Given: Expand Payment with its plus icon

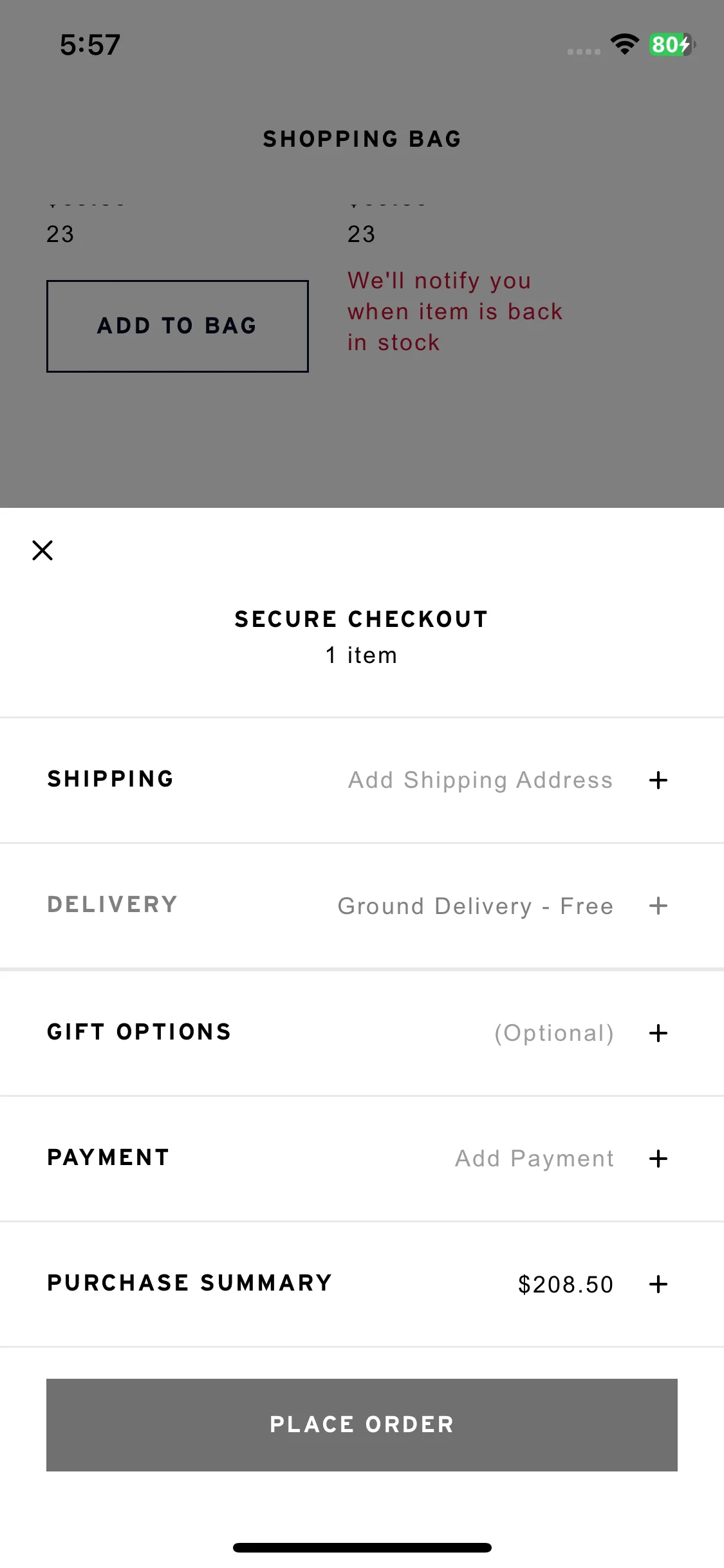Looking at the screenshot, I should pos(658,1159).
